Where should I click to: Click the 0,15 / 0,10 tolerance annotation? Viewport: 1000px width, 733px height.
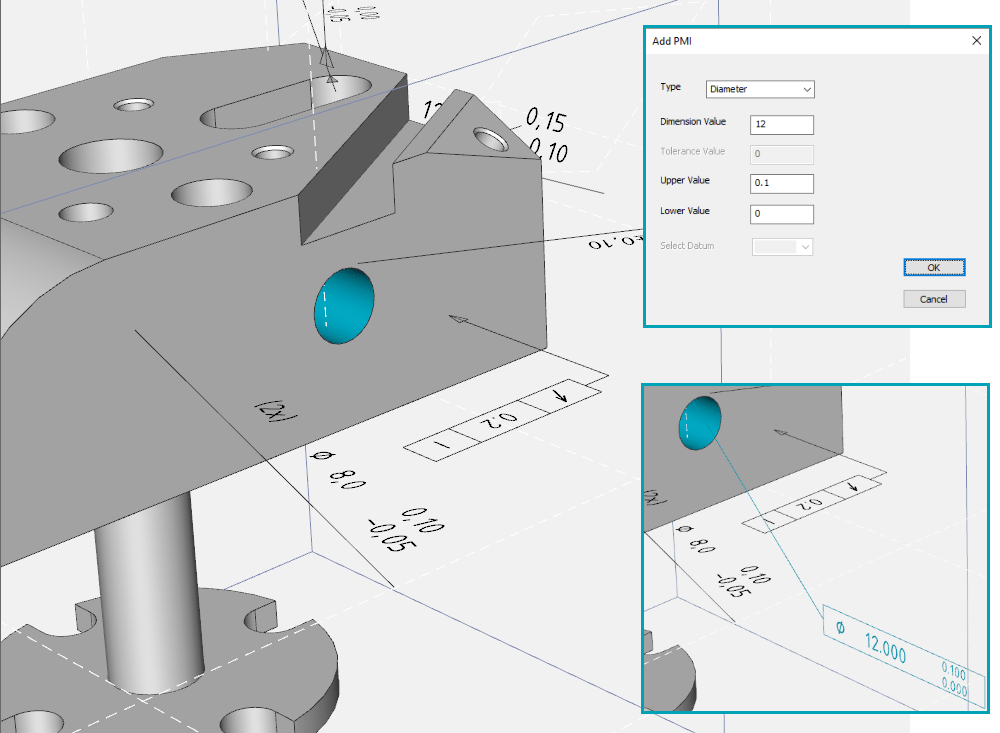click(x=545, y=136)
